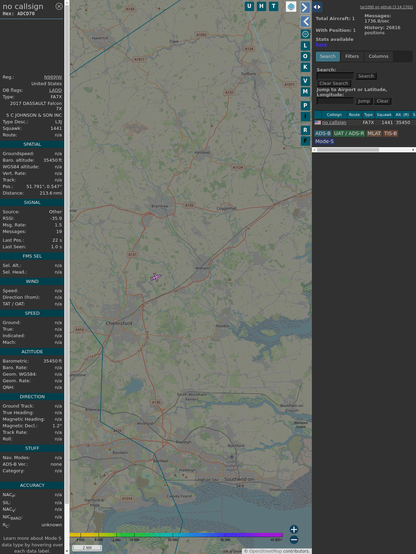Sort table by Type column

[368, 115]
